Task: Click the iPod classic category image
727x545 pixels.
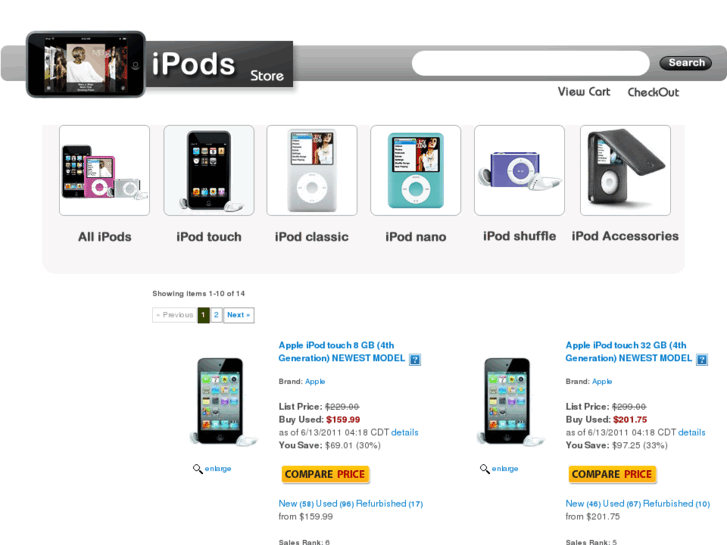Action: (312, 170)
